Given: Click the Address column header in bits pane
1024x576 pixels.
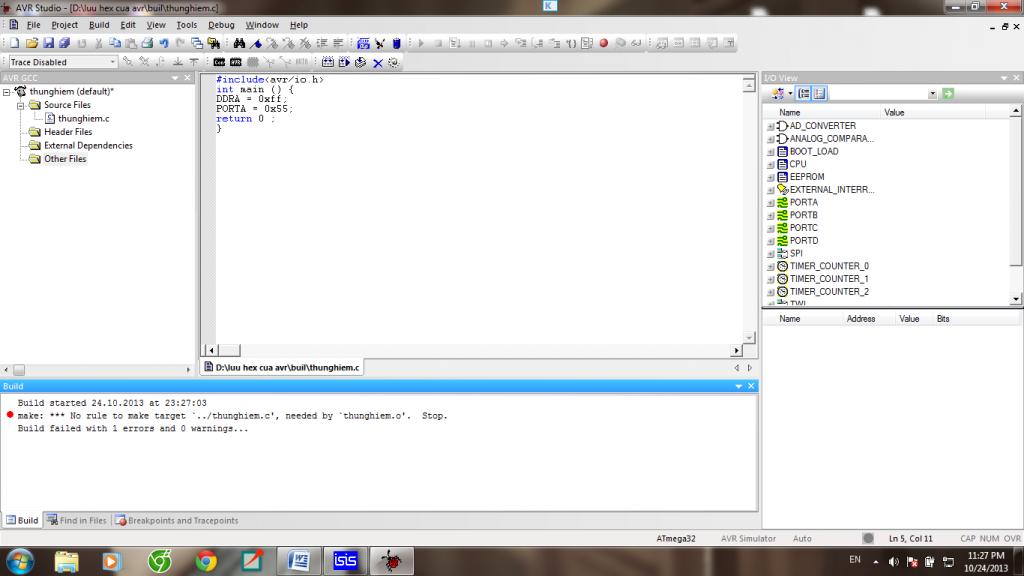Looking at the screenshot, I should [861, 319].
